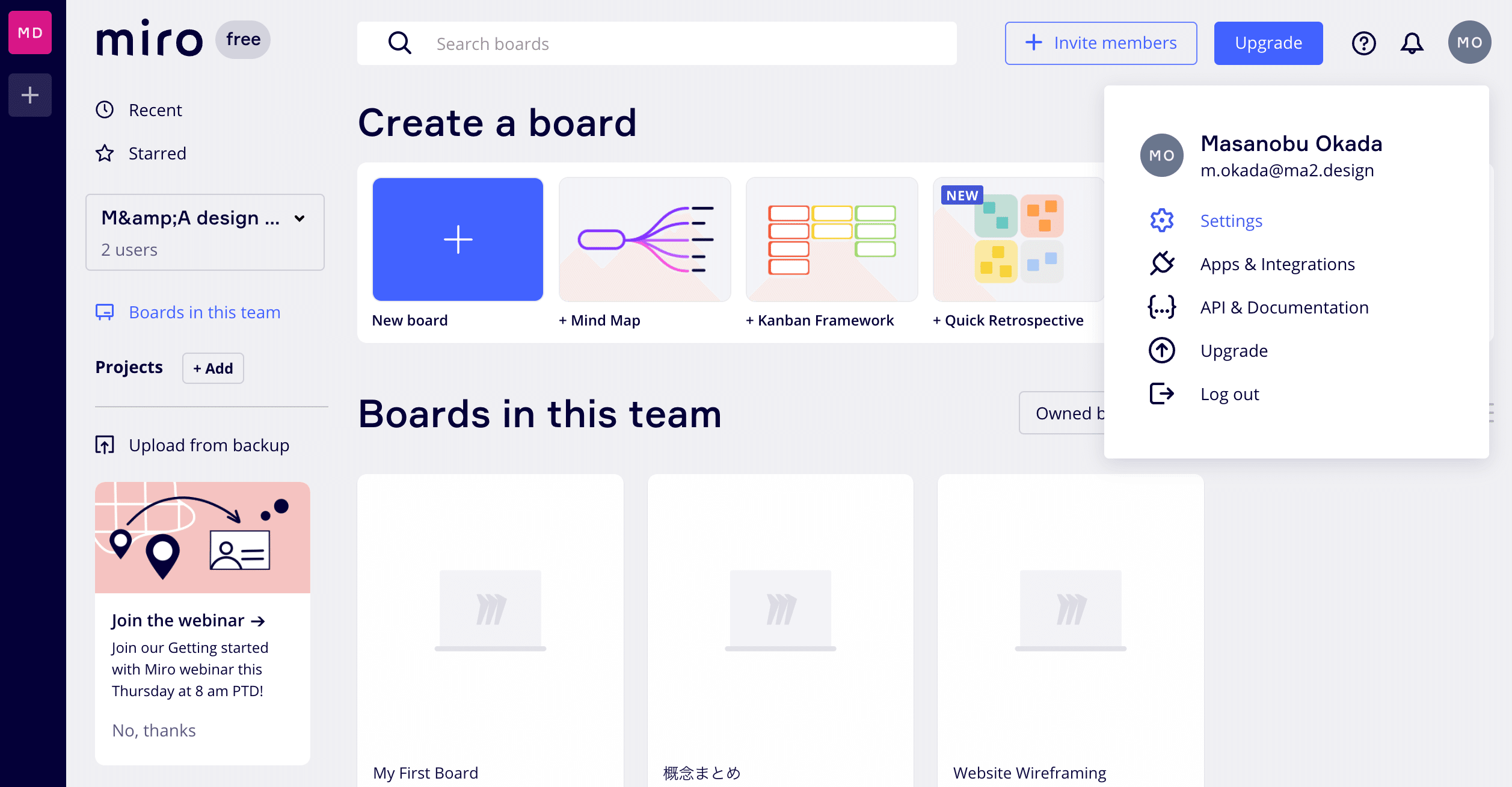Click the API & Documentation menu item
The image size is (1512, 787).
(x=1285, y=307)
